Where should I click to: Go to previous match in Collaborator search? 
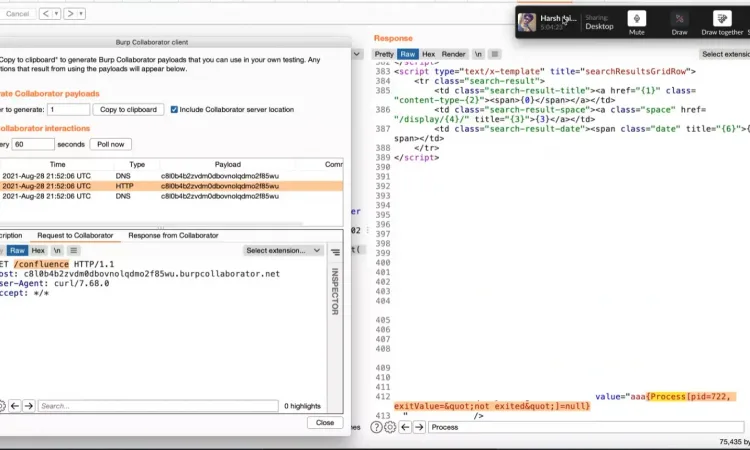pos(15,406)
